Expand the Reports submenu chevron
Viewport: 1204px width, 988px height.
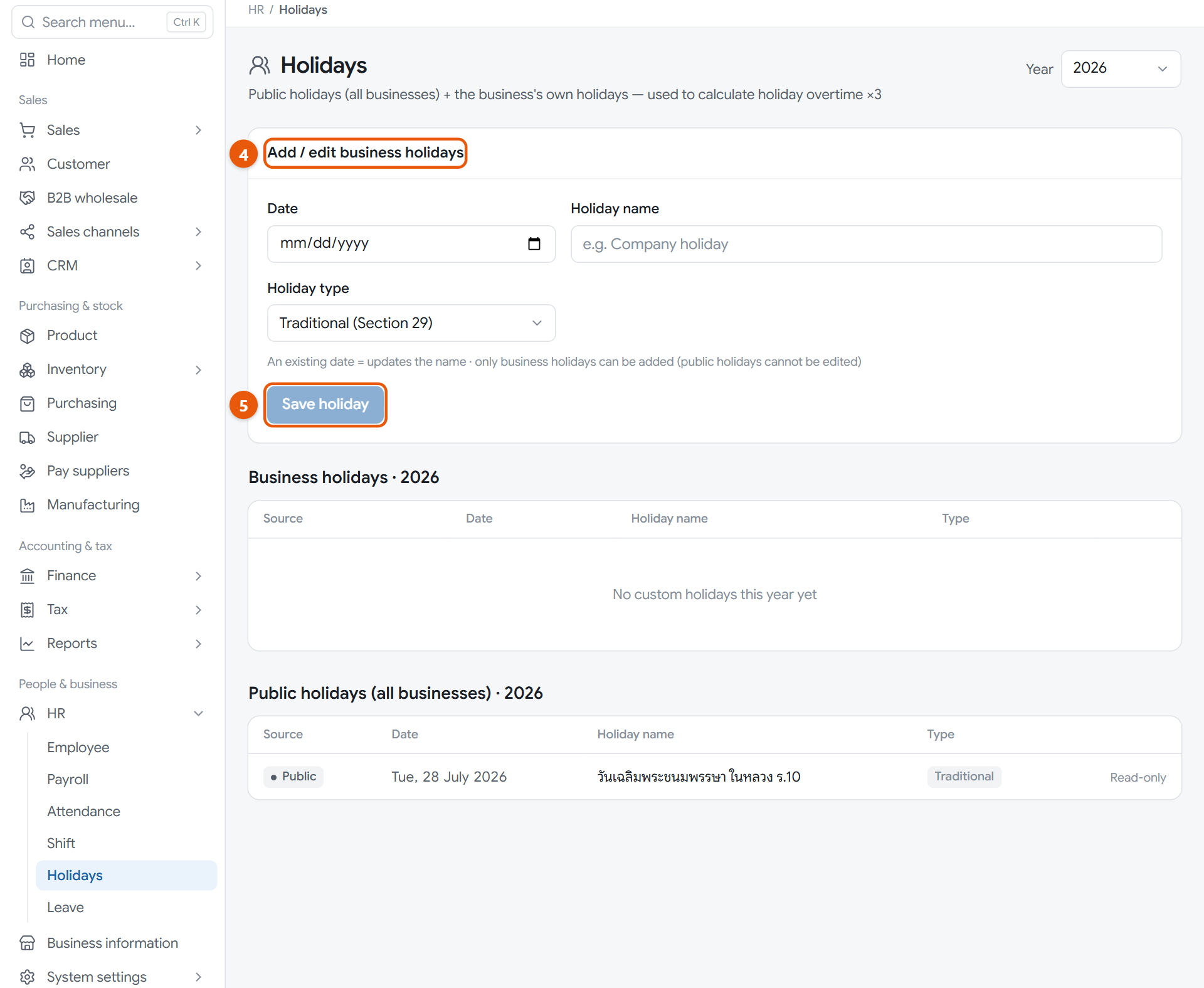tap(198, 644)
